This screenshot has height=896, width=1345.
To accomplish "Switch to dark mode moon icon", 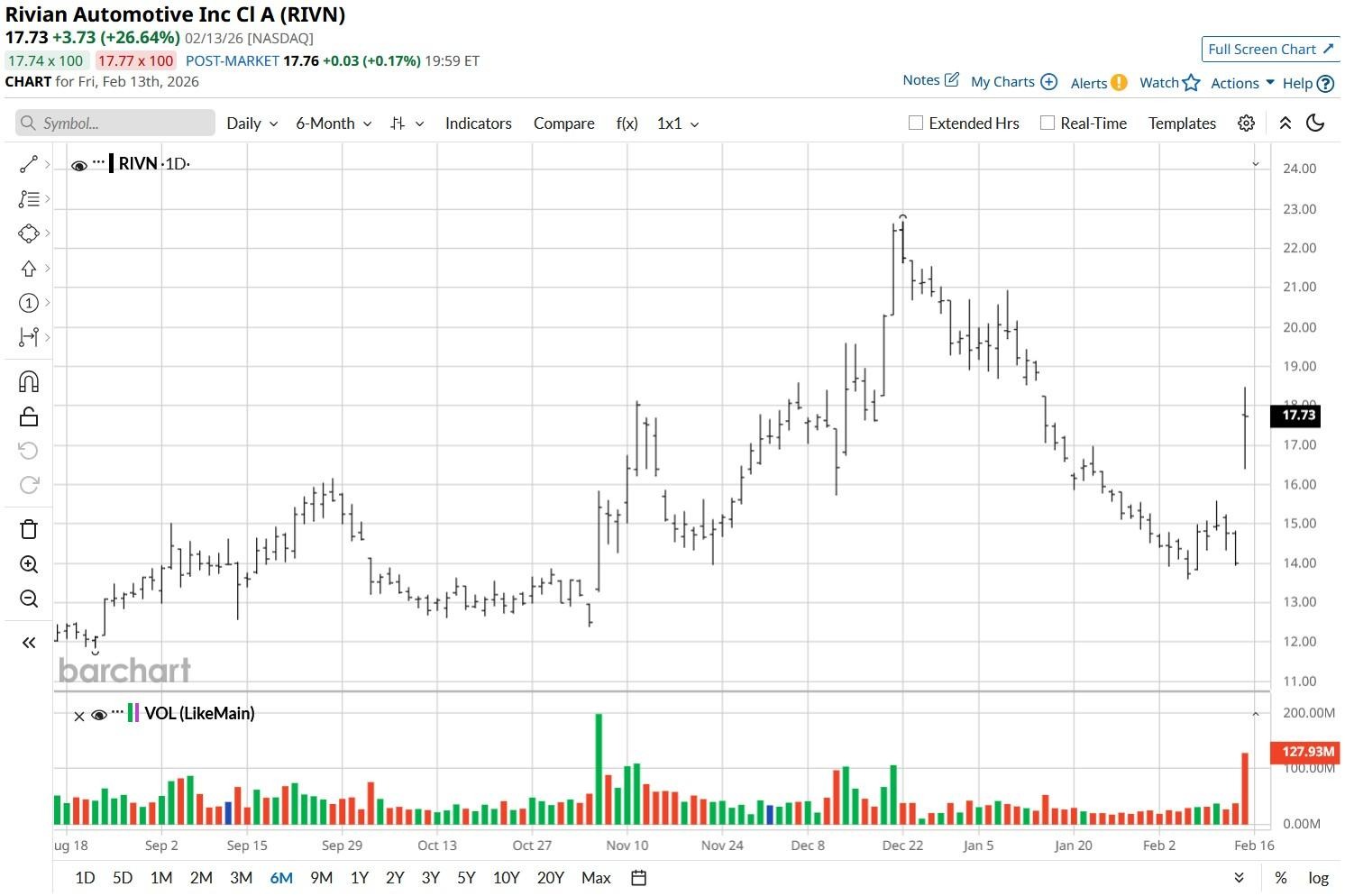I will (1315, 123).
